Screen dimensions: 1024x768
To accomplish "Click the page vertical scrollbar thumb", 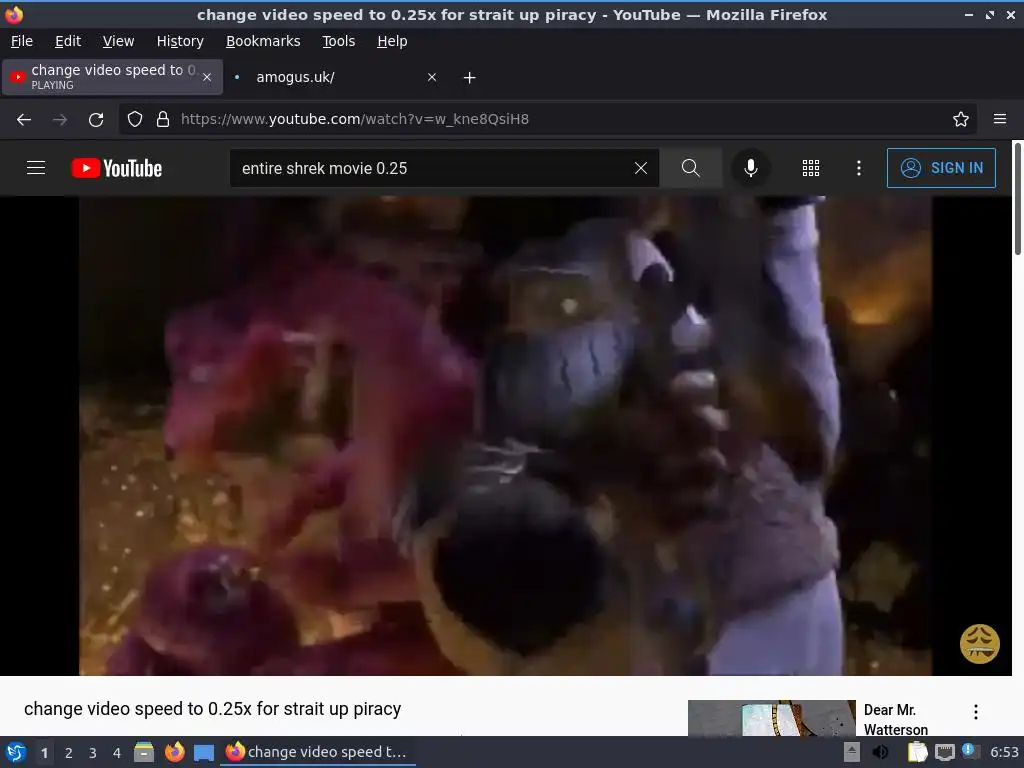I will (x=1017, y=199).
